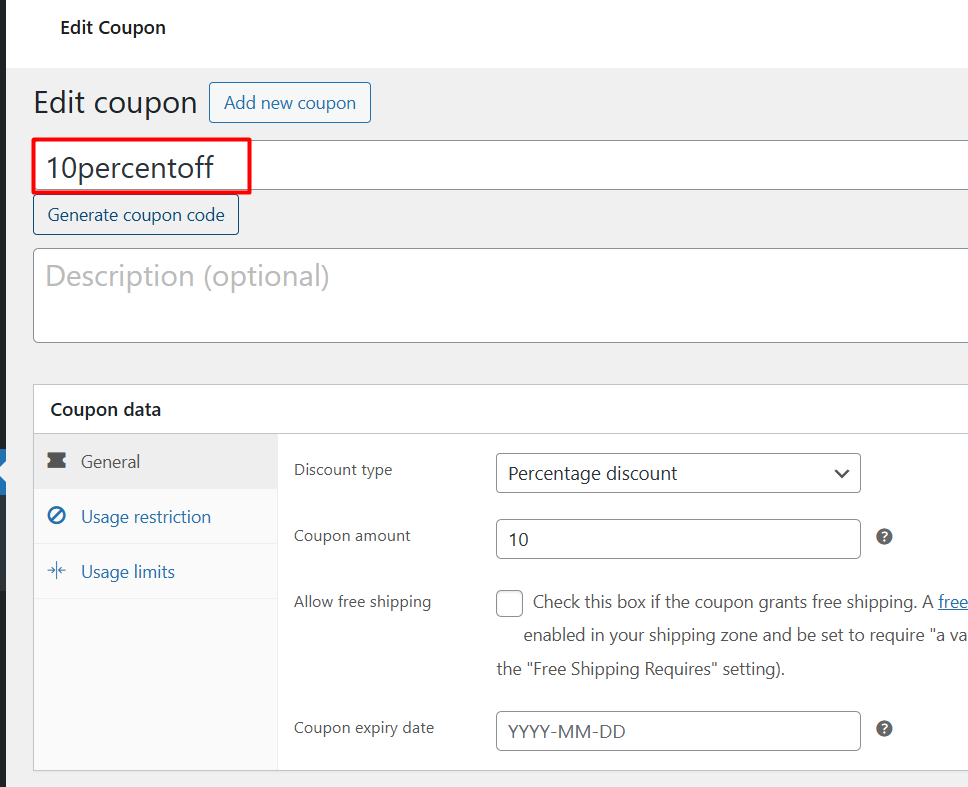
Task: Open the Usage restriction tab
Action: point(146,517)
